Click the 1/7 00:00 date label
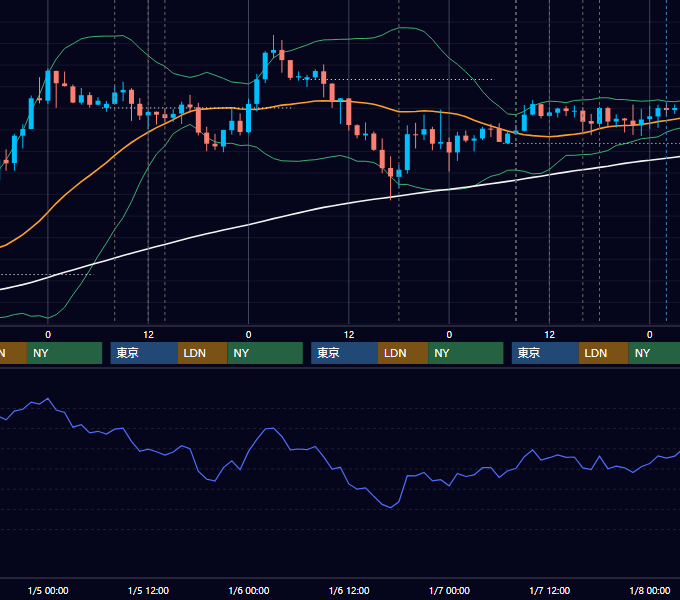The image size is (680, 600). [x=449, y=590]
